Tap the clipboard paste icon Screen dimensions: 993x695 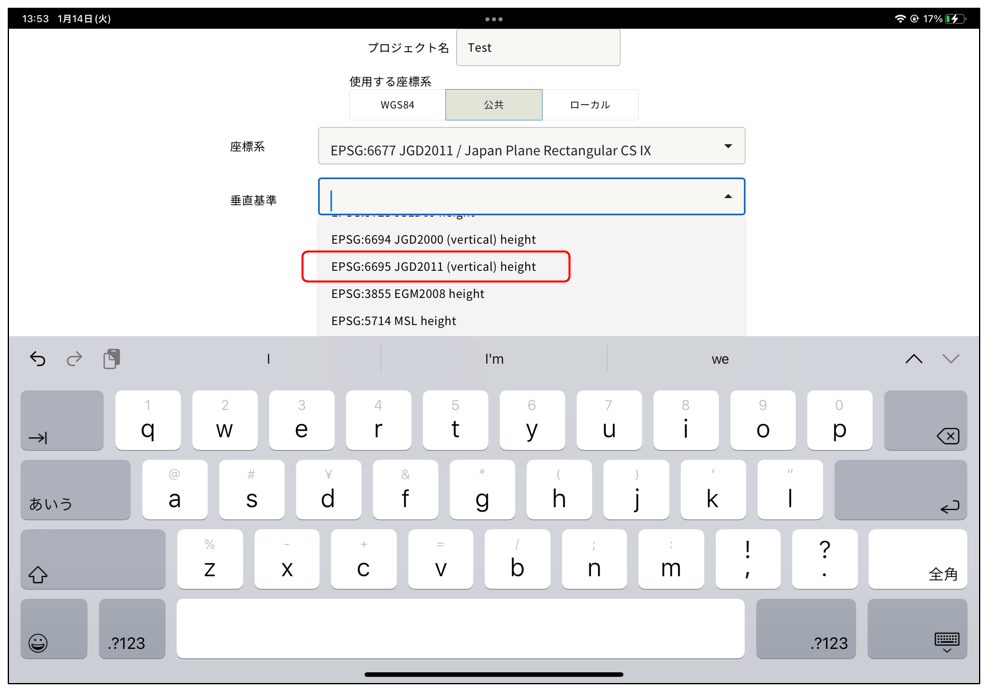[x=111, y=359]
